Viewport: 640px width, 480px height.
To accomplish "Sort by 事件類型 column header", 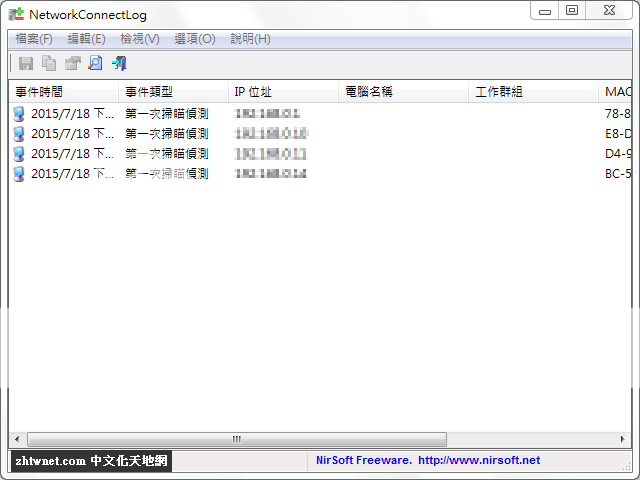I will pos(173,92).
